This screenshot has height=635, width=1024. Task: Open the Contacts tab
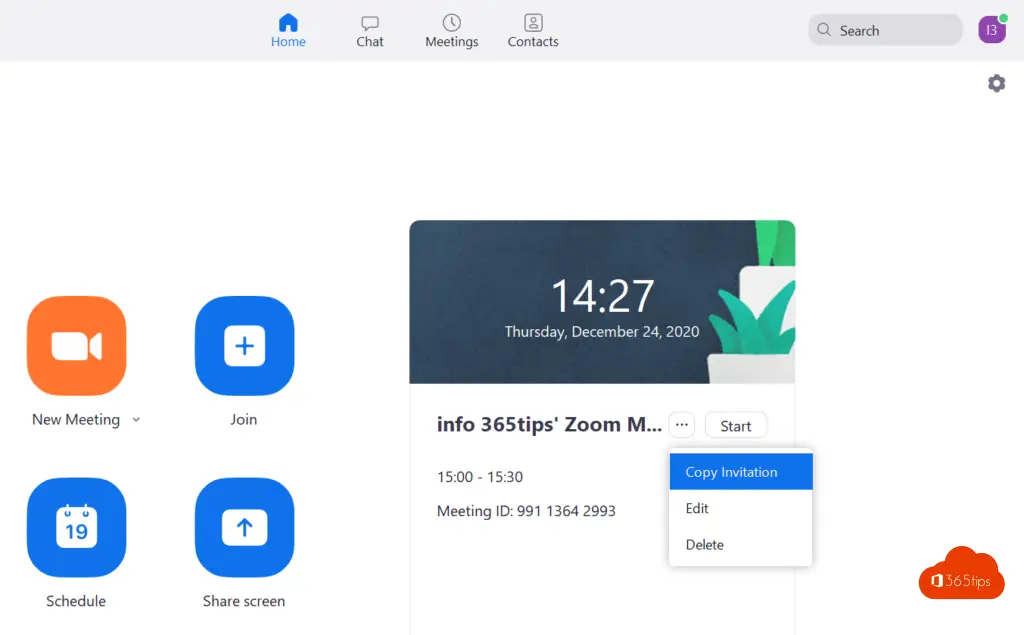(x=533, y=30)
